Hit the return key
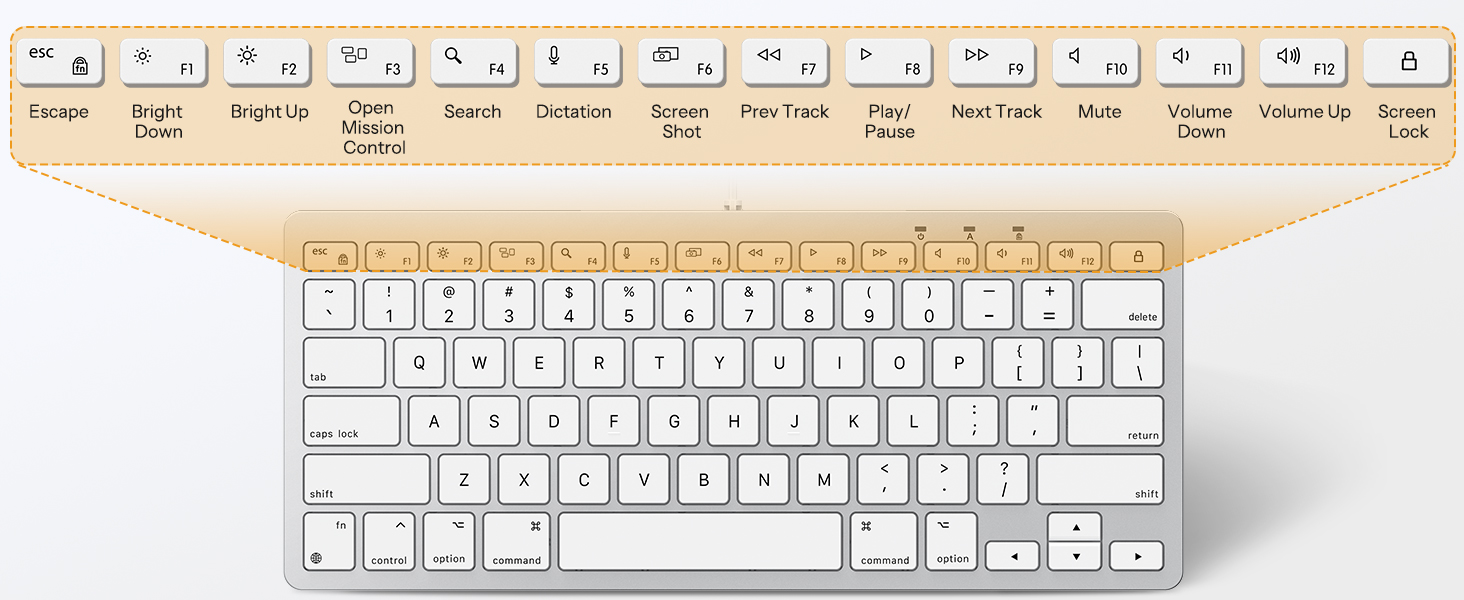This screenshot has height=600, width=1464. coord(1115,421)
